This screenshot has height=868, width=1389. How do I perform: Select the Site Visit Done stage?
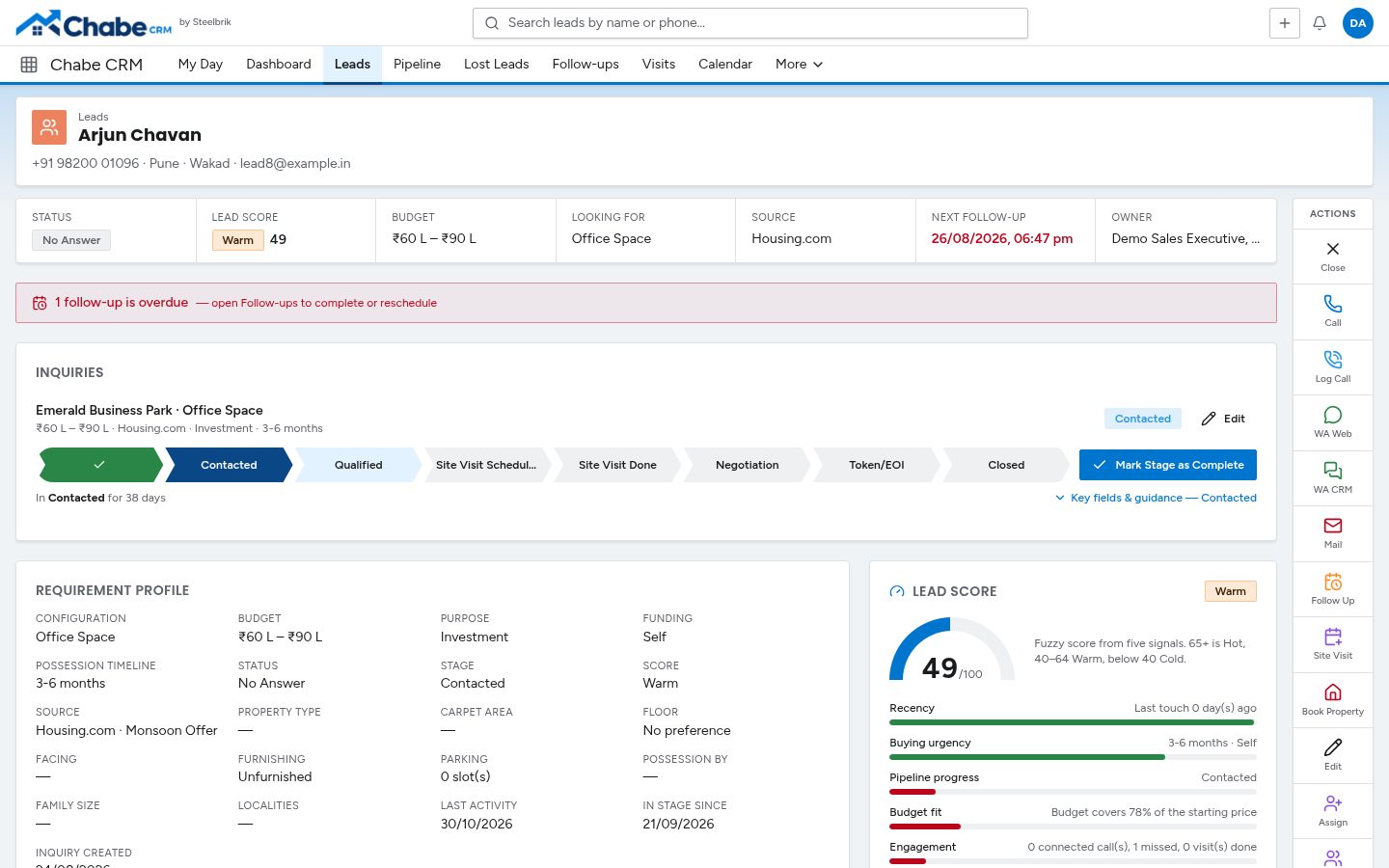(617, 465)
